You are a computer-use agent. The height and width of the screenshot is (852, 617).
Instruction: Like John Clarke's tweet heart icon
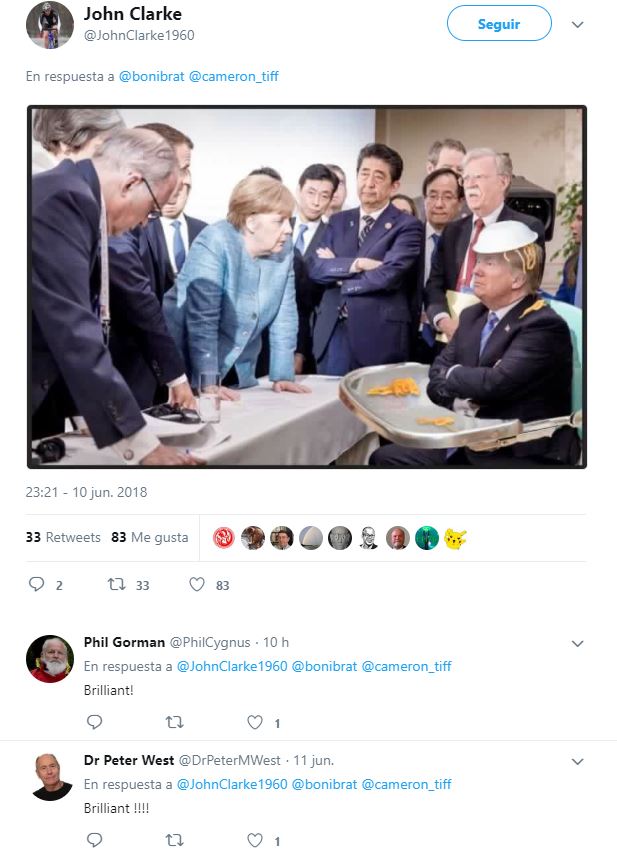197,584
